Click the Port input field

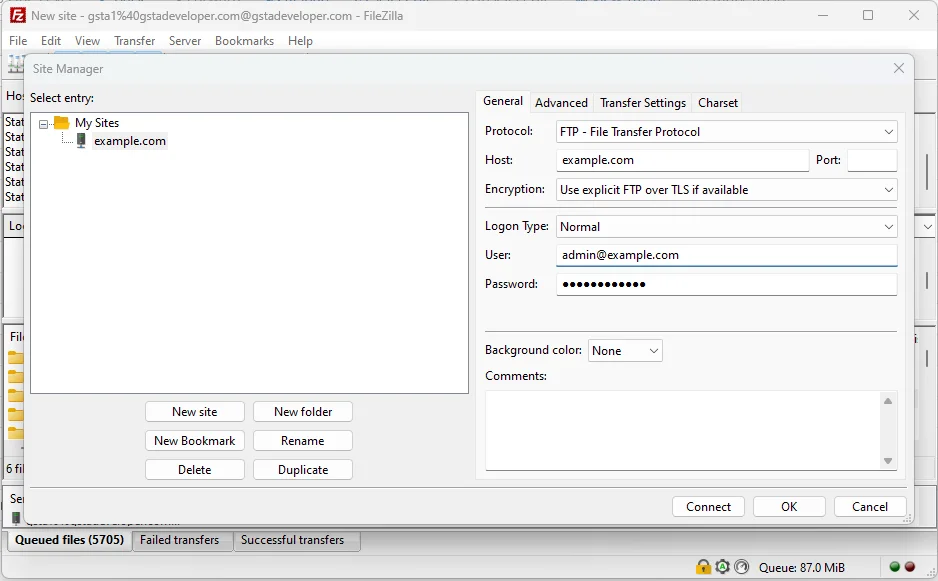872,160
